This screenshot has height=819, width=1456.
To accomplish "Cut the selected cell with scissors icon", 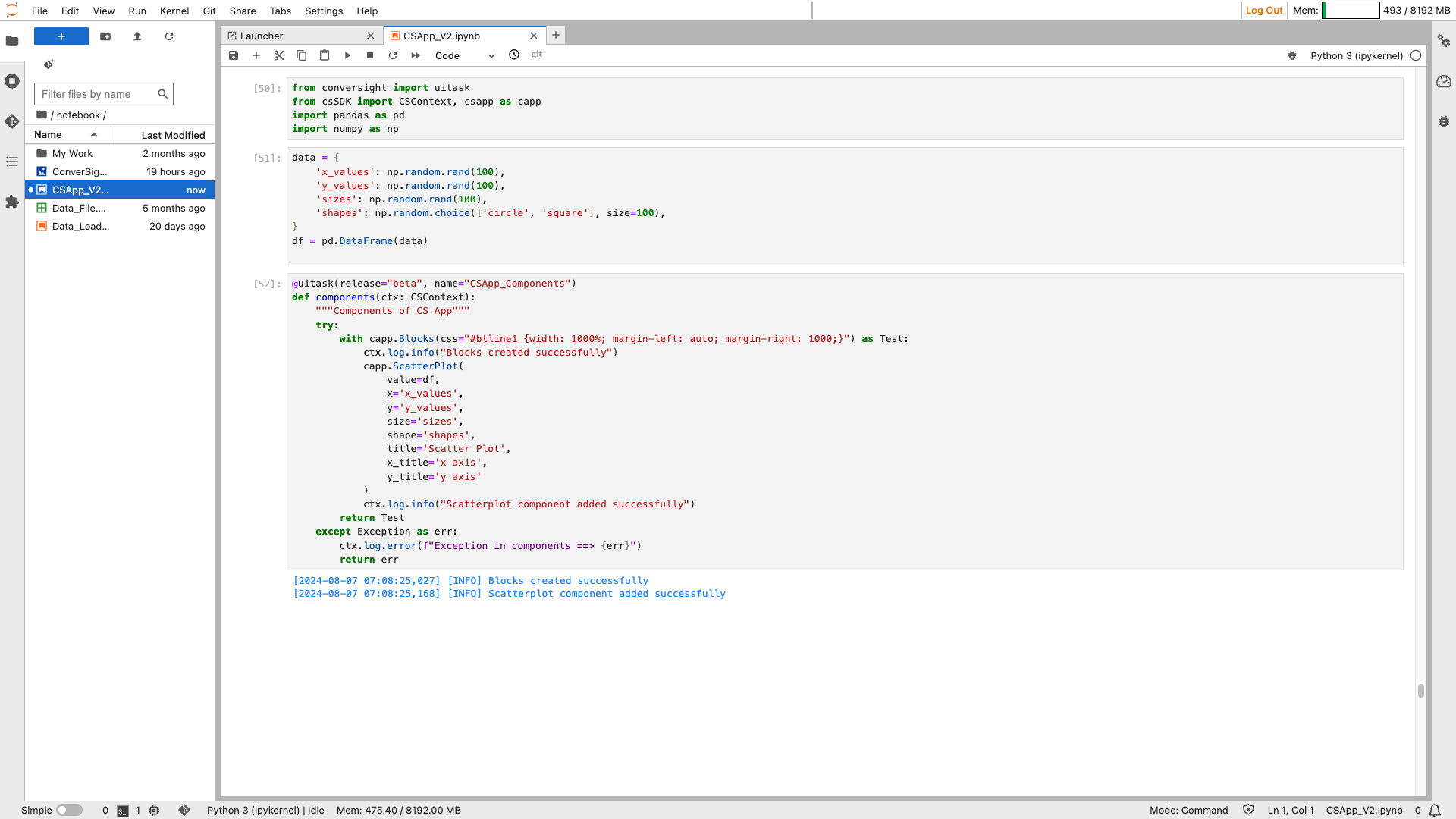I will coord(279,55).
